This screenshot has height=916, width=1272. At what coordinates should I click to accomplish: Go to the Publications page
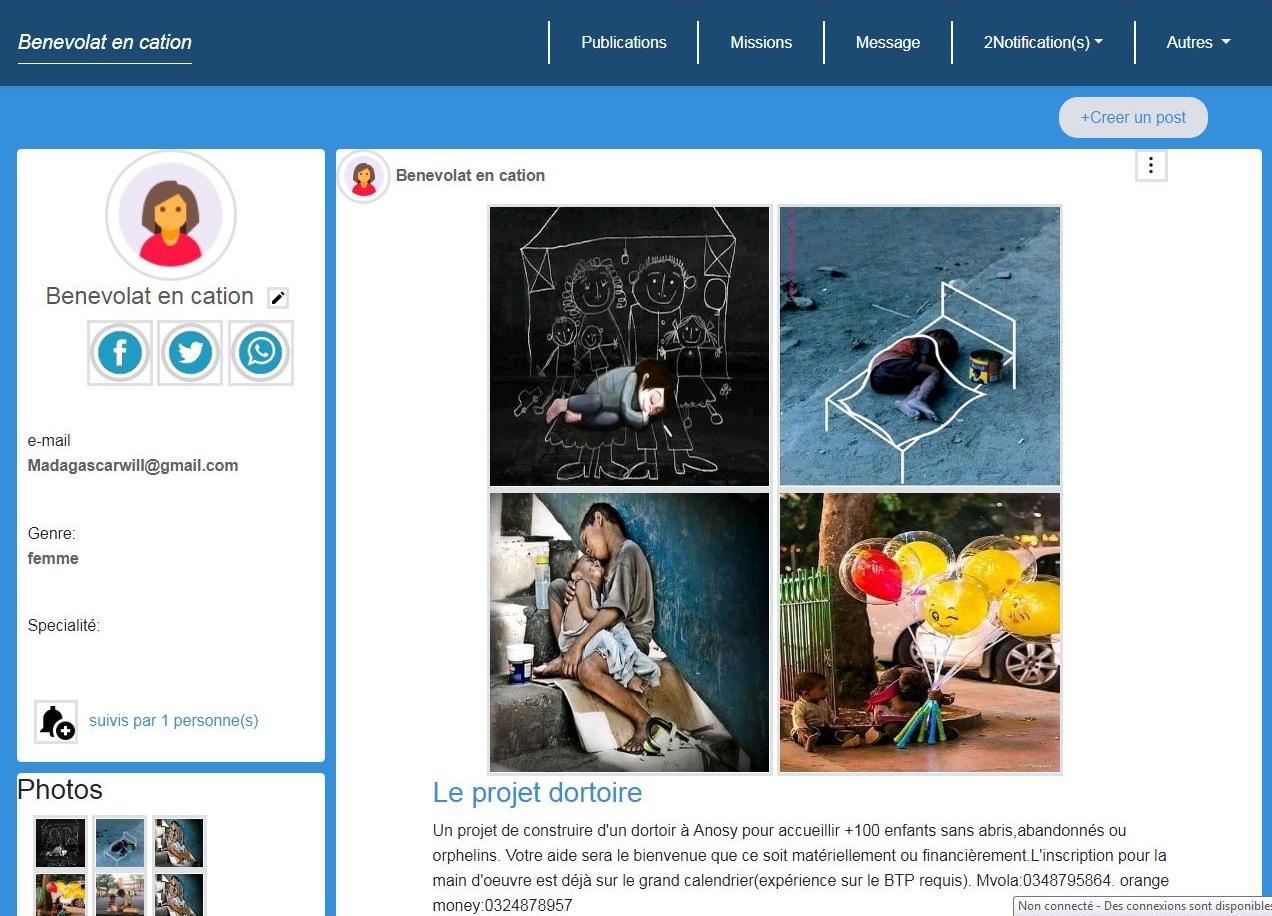point(624,42)
